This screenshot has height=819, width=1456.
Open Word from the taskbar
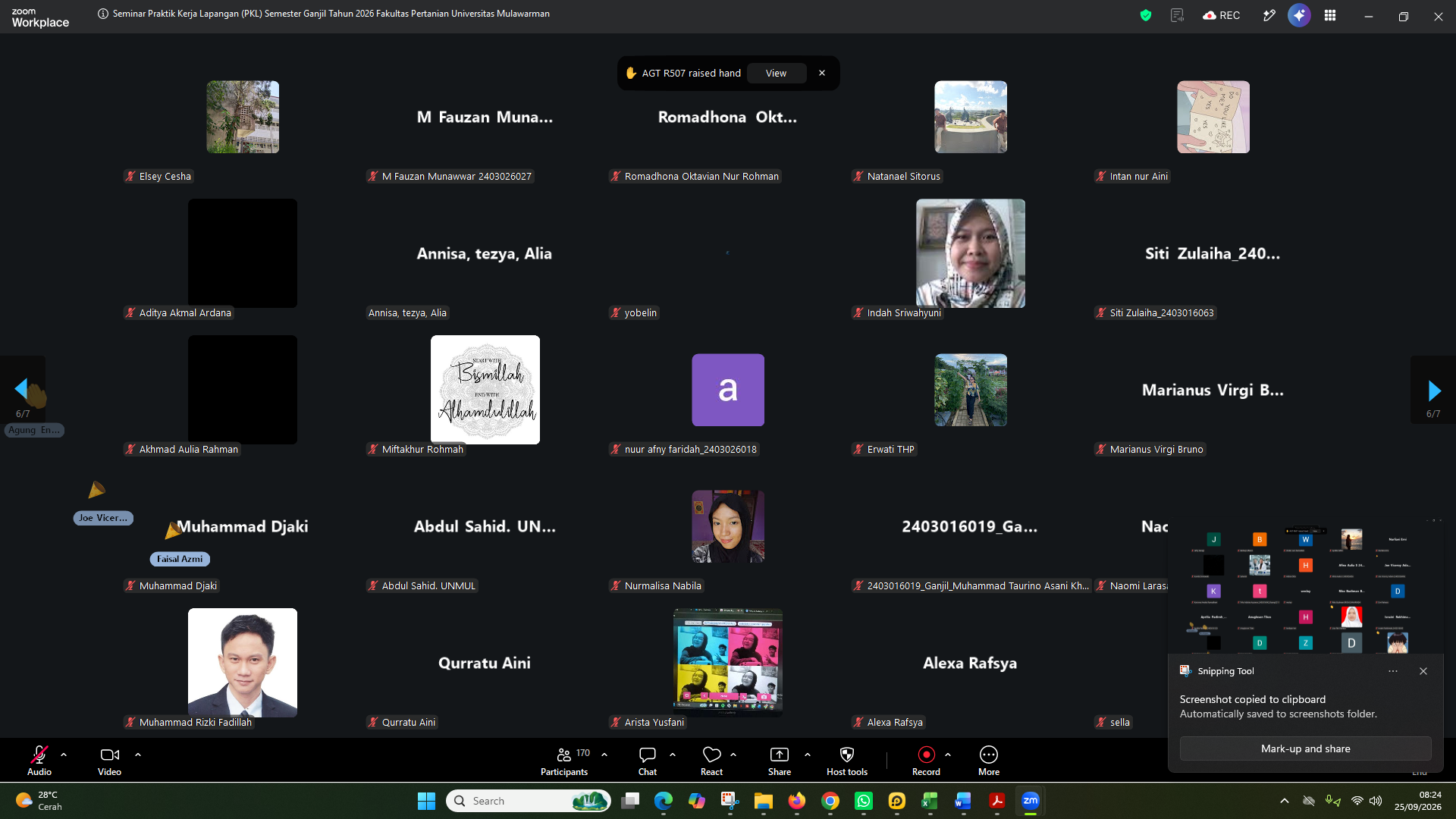pos(963,801)
